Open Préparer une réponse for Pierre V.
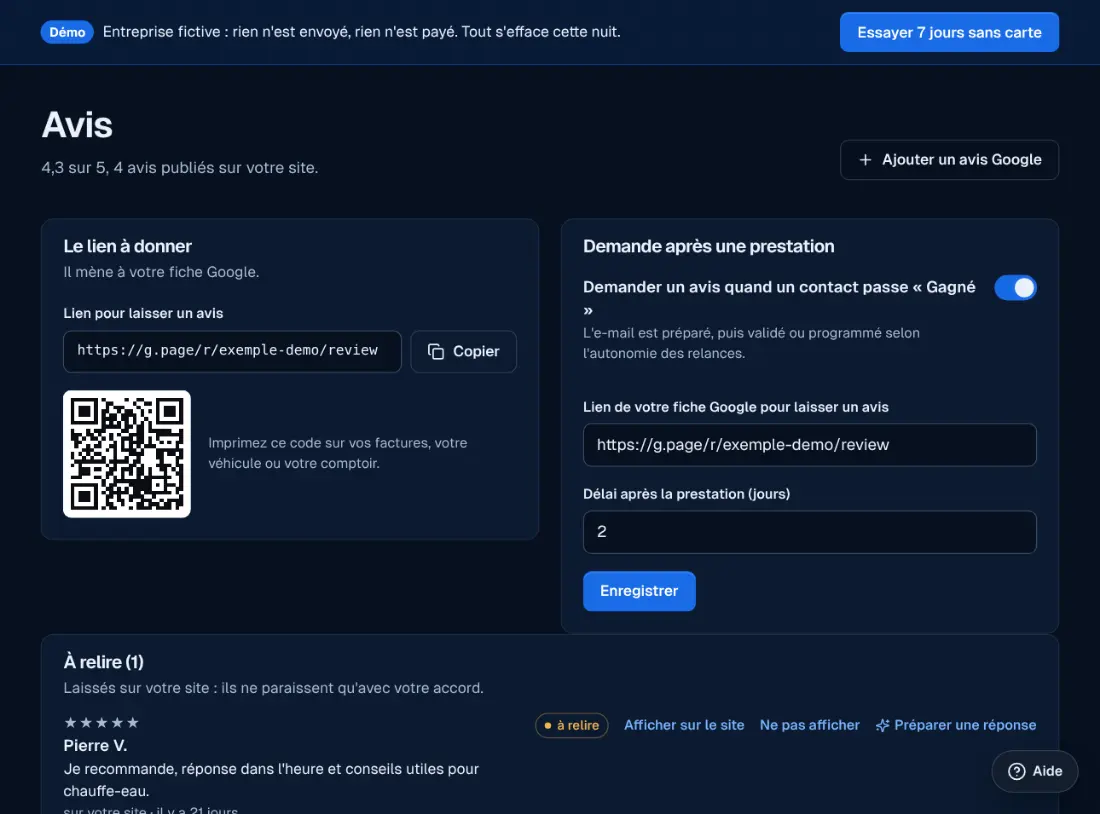Screen dimensions: 1100x814 tap(955, 725)
